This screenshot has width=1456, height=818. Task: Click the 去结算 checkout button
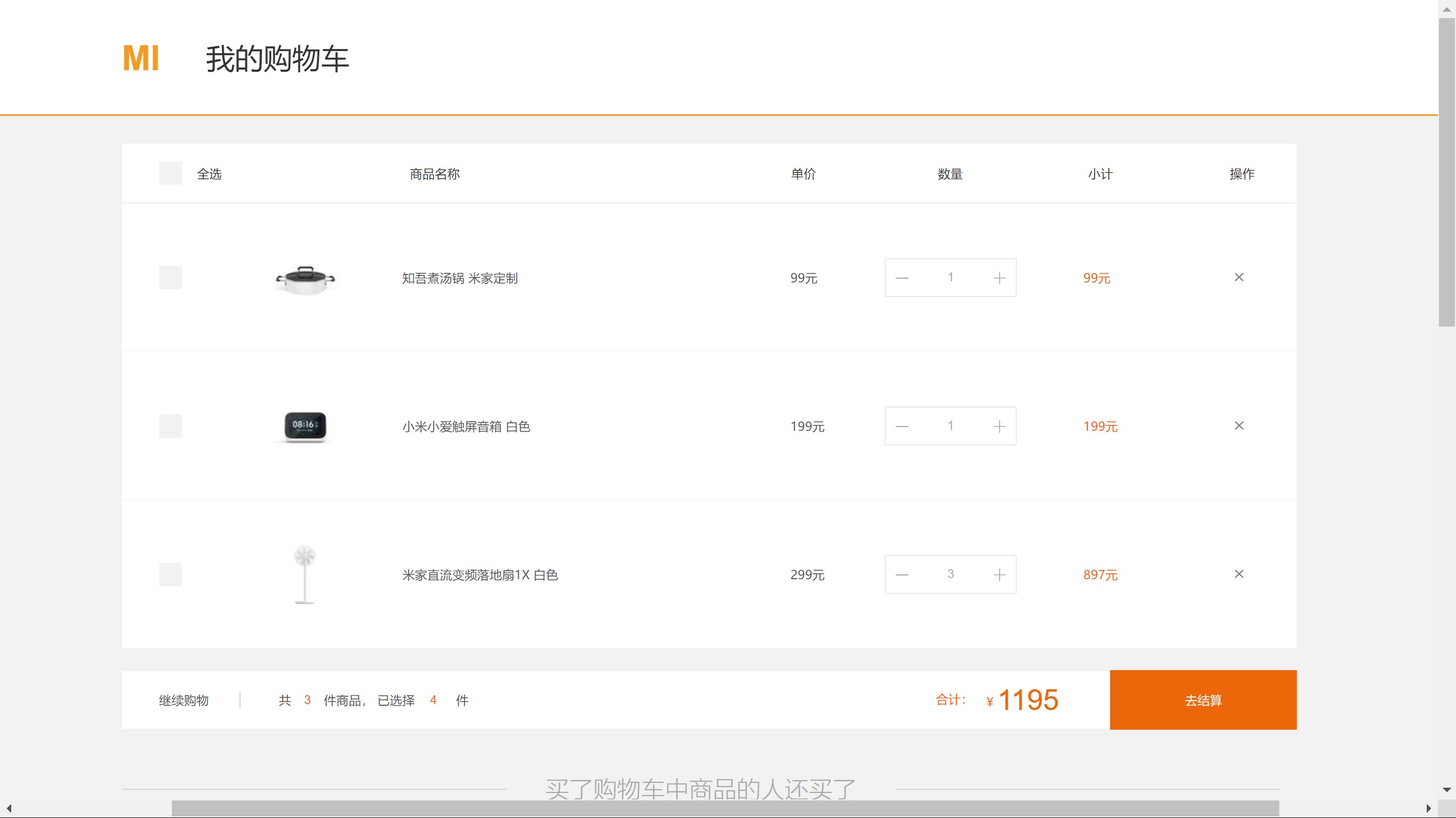tap(1203, 700)
